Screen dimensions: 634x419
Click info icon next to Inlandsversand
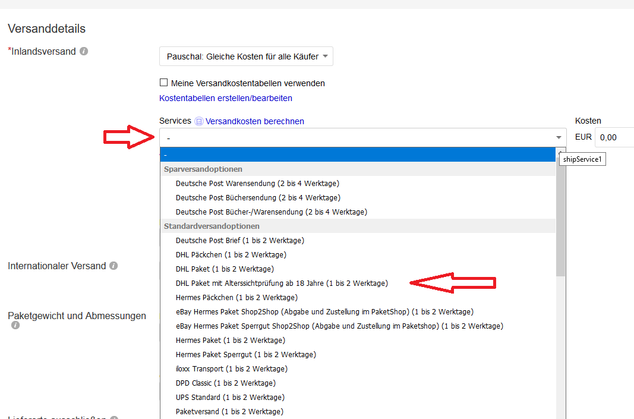coord(84,50)
